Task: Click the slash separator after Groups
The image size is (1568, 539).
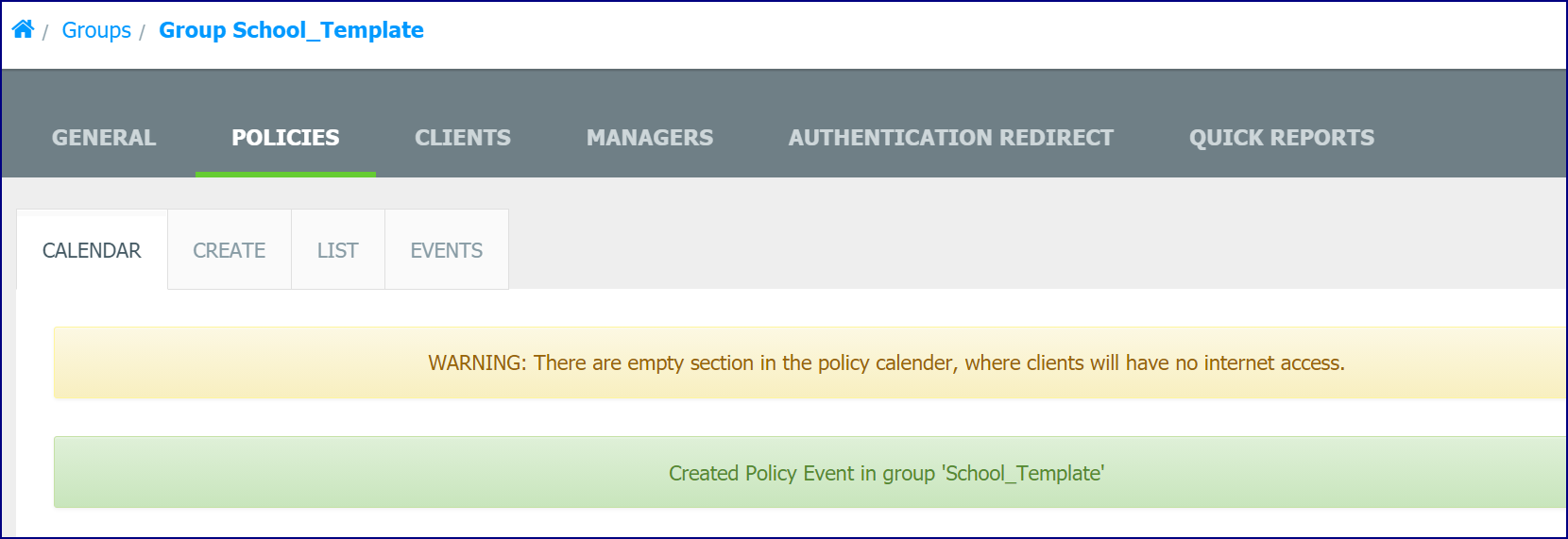Action: pos(142,32)
